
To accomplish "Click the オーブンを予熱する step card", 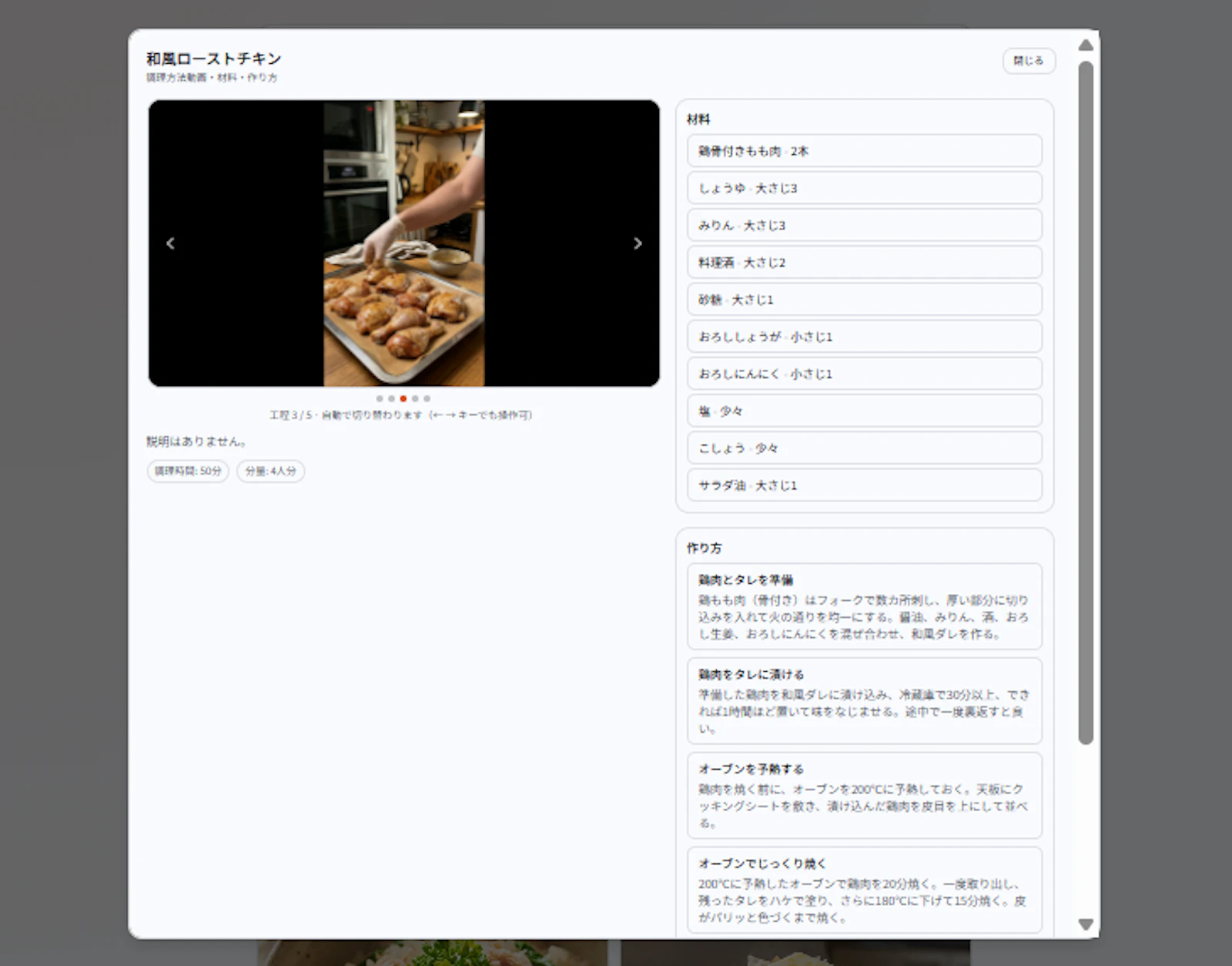I will point(865,796).
